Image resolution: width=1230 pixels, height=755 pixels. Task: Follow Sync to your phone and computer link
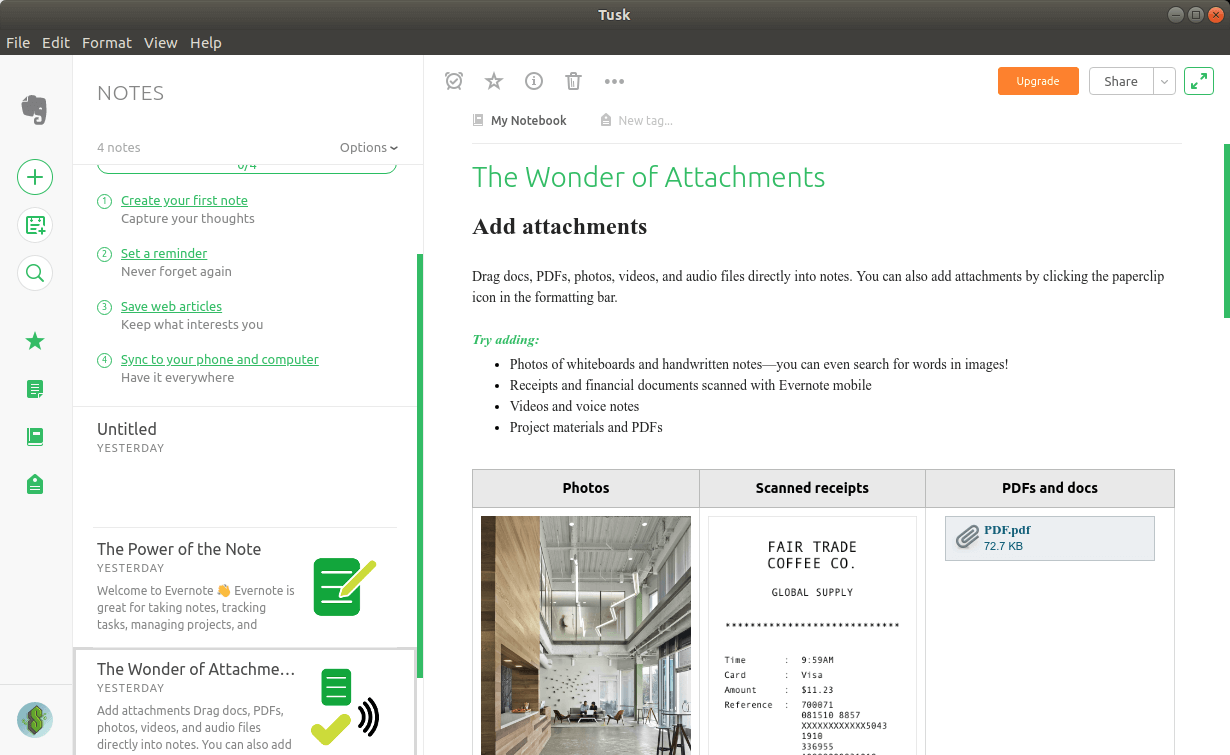click(x=220, y=359)
